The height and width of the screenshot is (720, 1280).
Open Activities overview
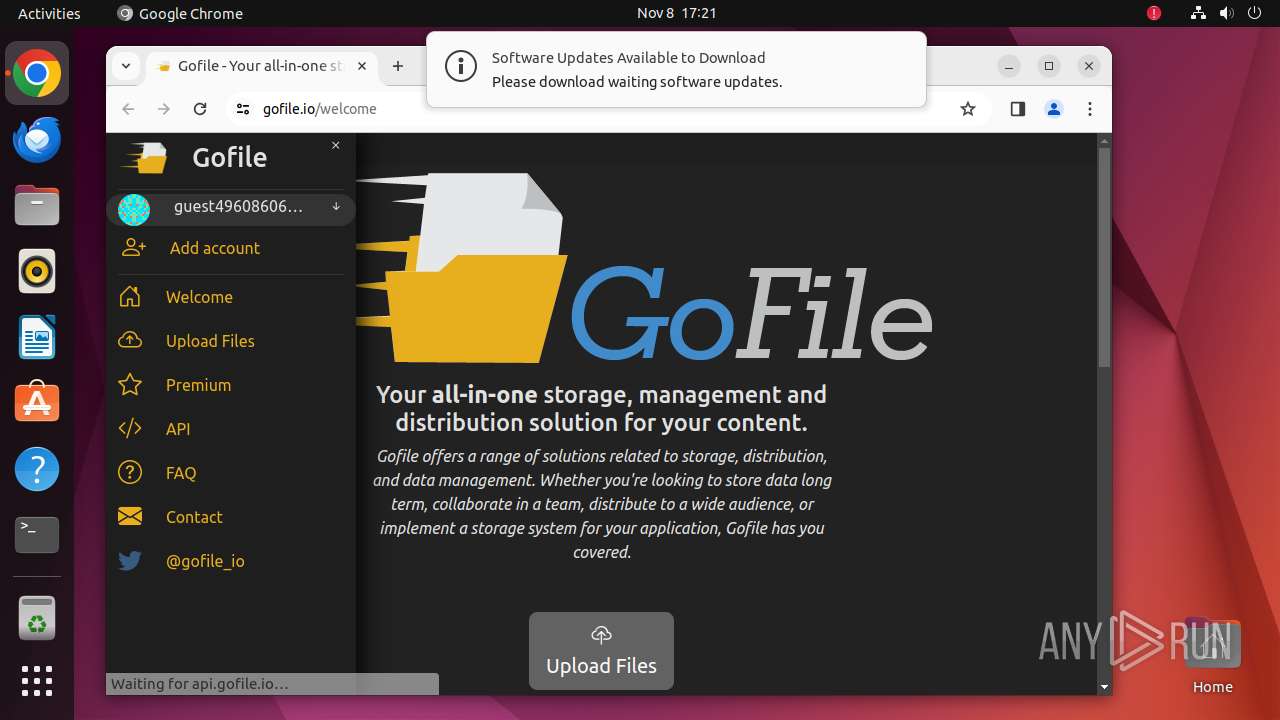point(49,13)
